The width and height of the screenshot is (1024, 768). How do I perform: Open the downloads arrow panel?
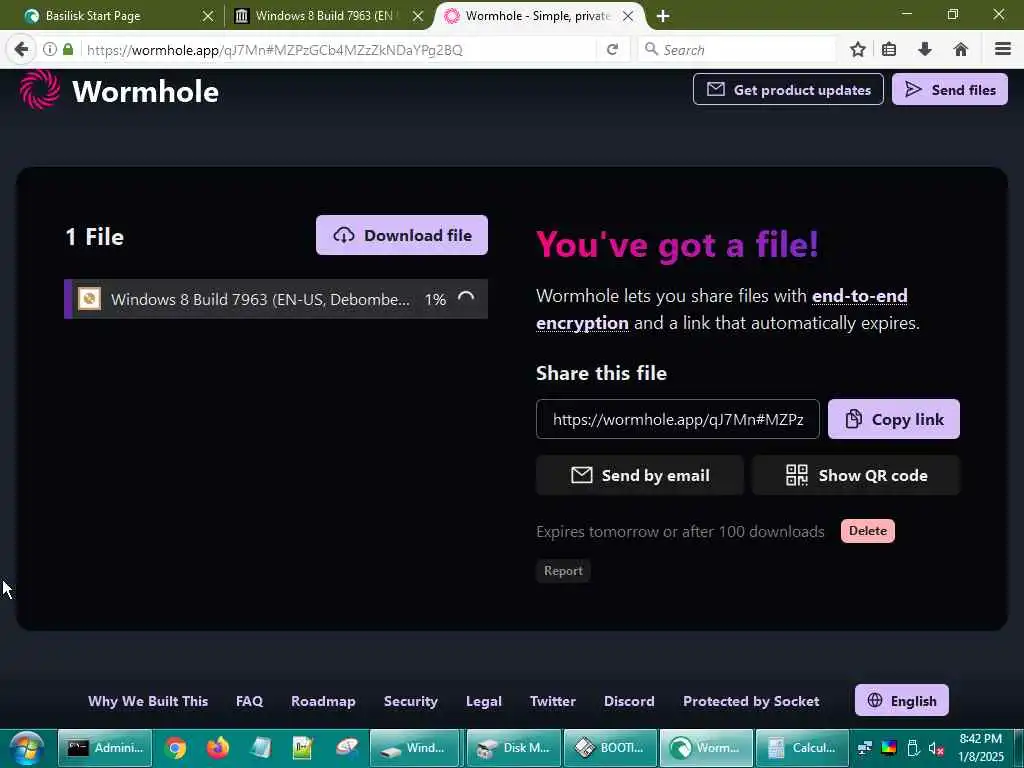925,50
